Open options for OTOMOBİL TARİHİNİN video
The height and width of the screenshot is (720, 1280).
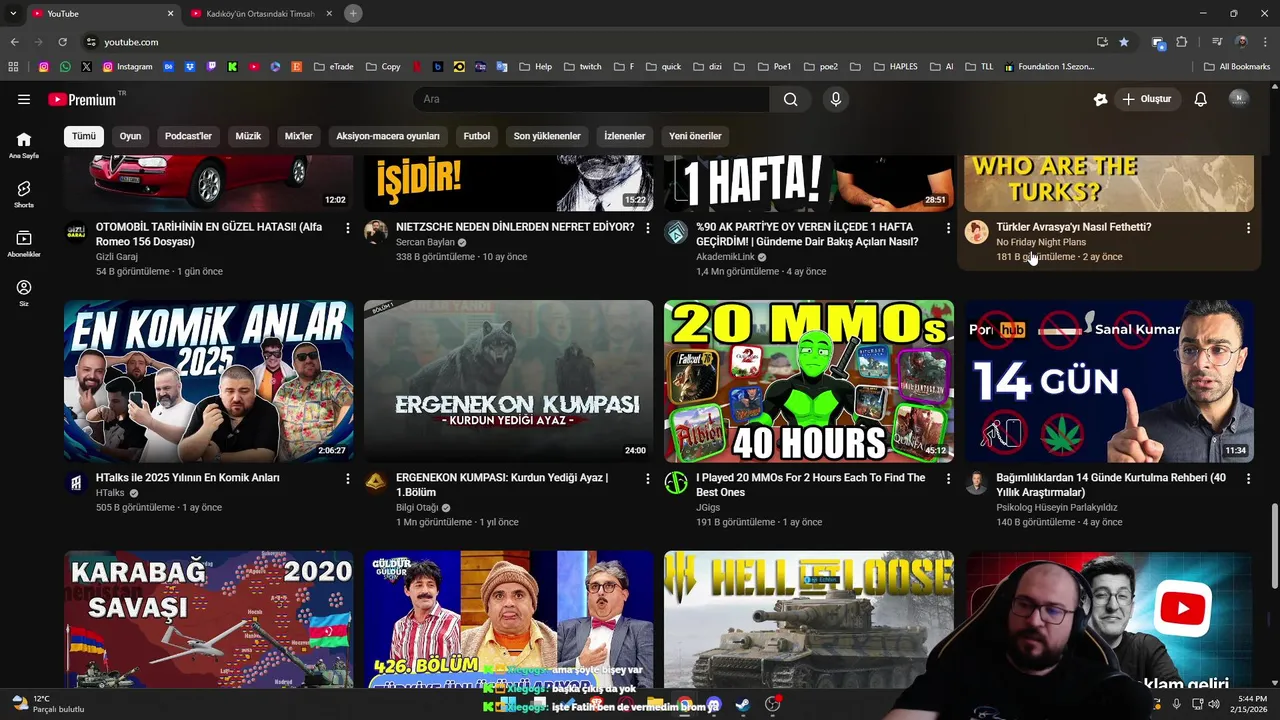tap(347, 228)
